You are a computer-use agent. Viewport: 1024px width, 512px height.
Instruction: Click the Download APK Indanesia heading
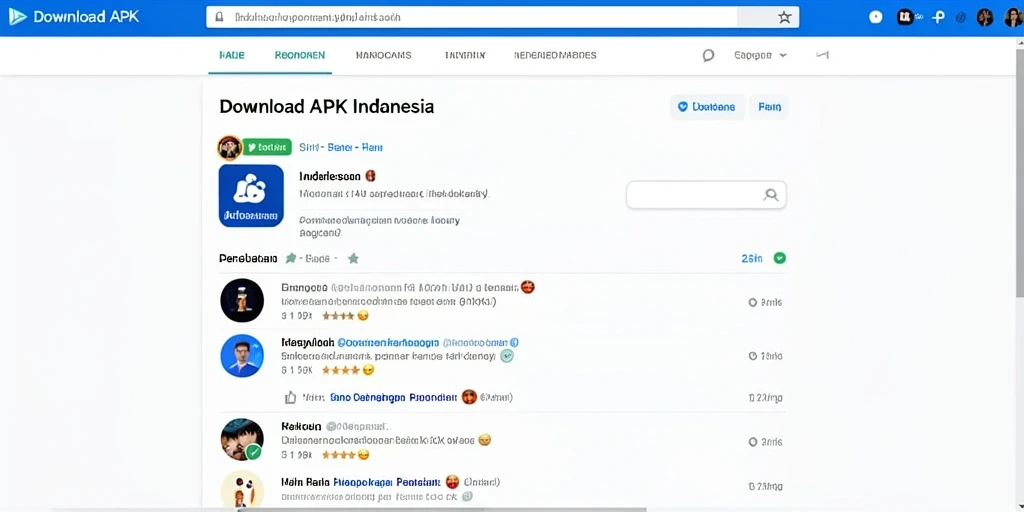pos(327,106)
